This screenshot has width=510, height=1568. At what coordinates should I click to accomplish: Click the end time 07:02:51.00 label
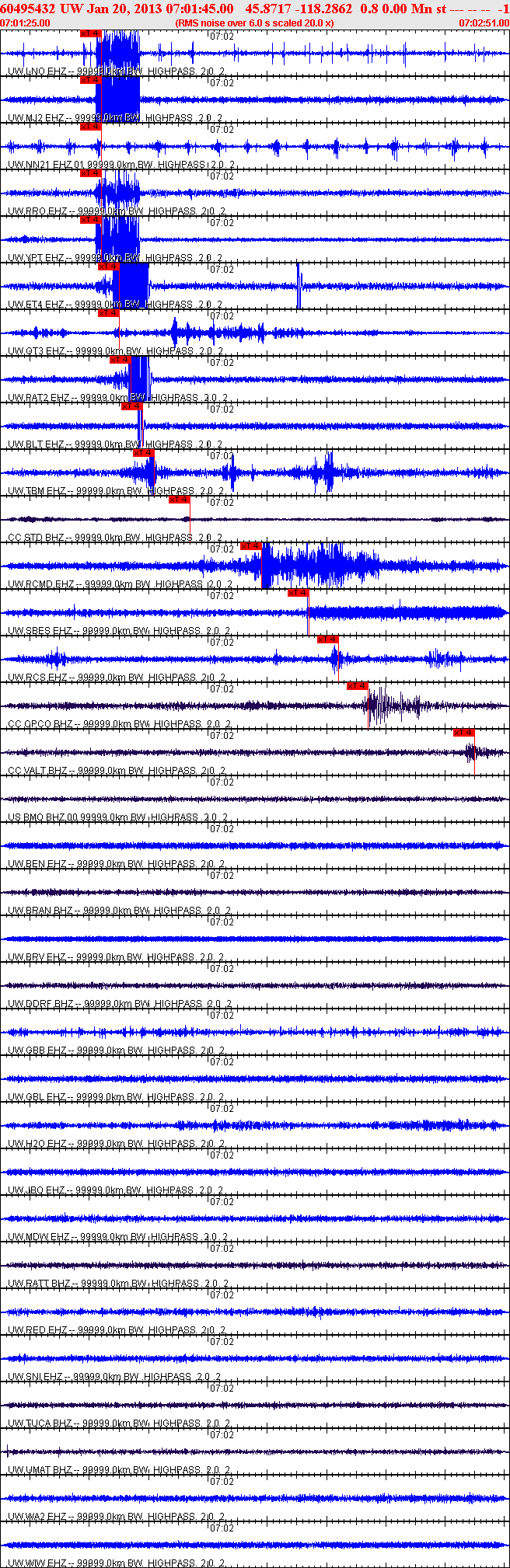click(484, 23)
